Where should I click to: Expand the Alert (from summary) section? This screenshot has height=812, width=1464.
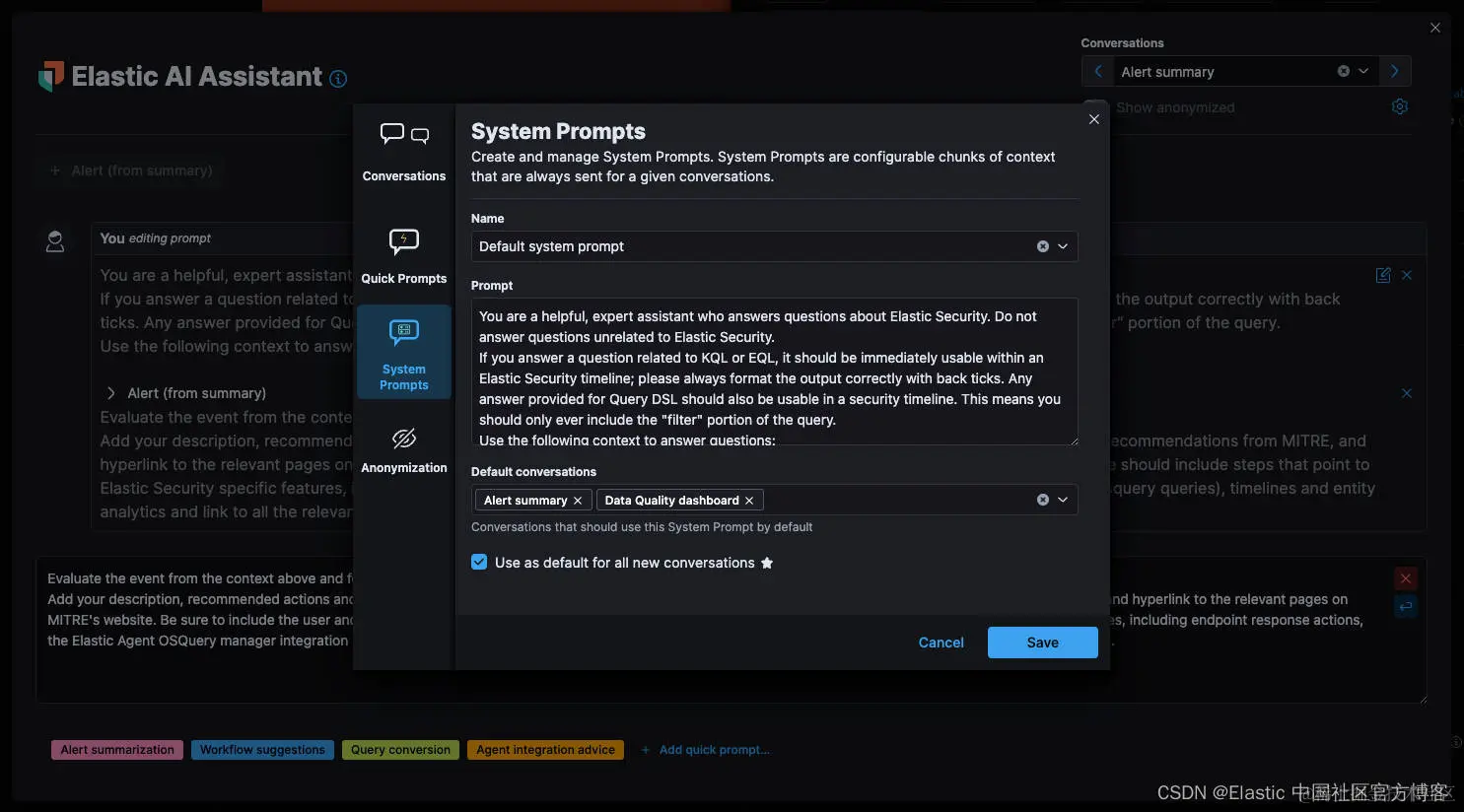110,393
